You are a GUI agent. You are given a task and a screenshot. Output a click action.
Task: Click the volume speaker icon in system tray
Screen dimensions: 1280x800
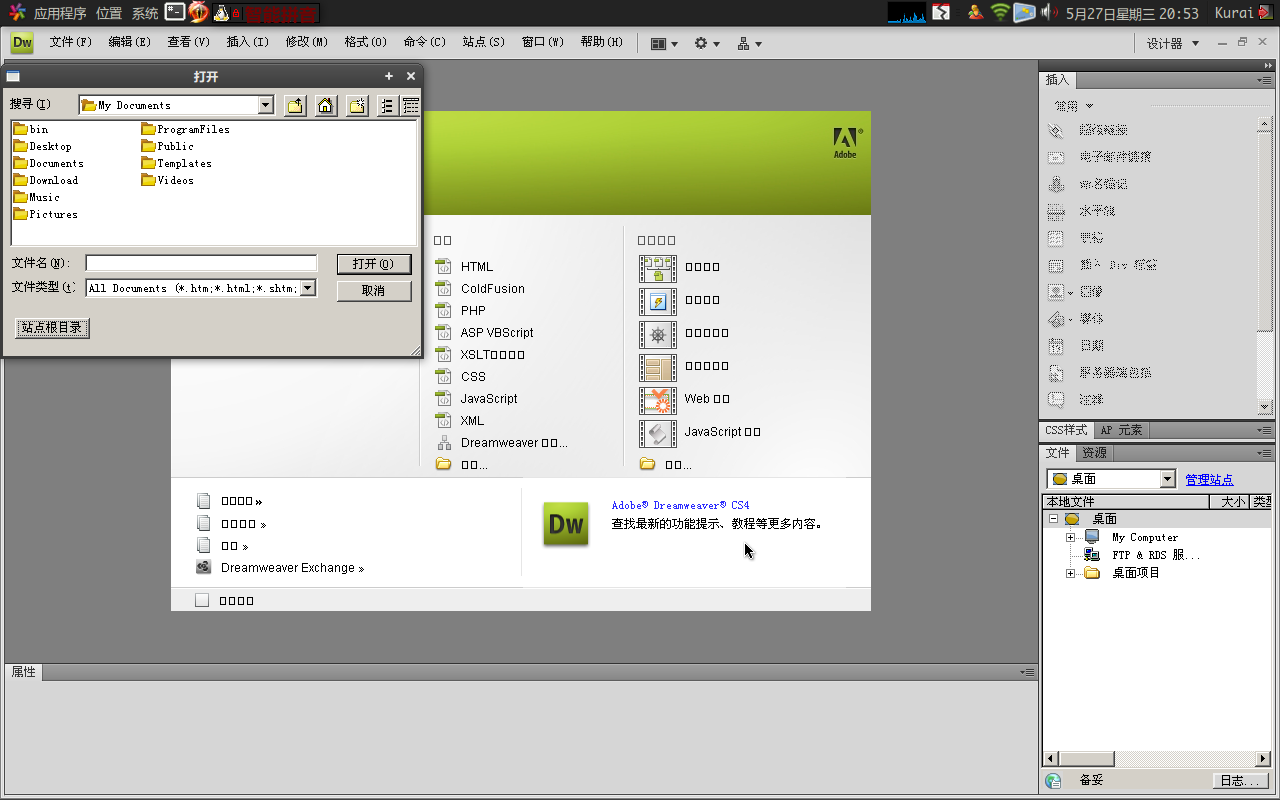(x=1049, y=12)
